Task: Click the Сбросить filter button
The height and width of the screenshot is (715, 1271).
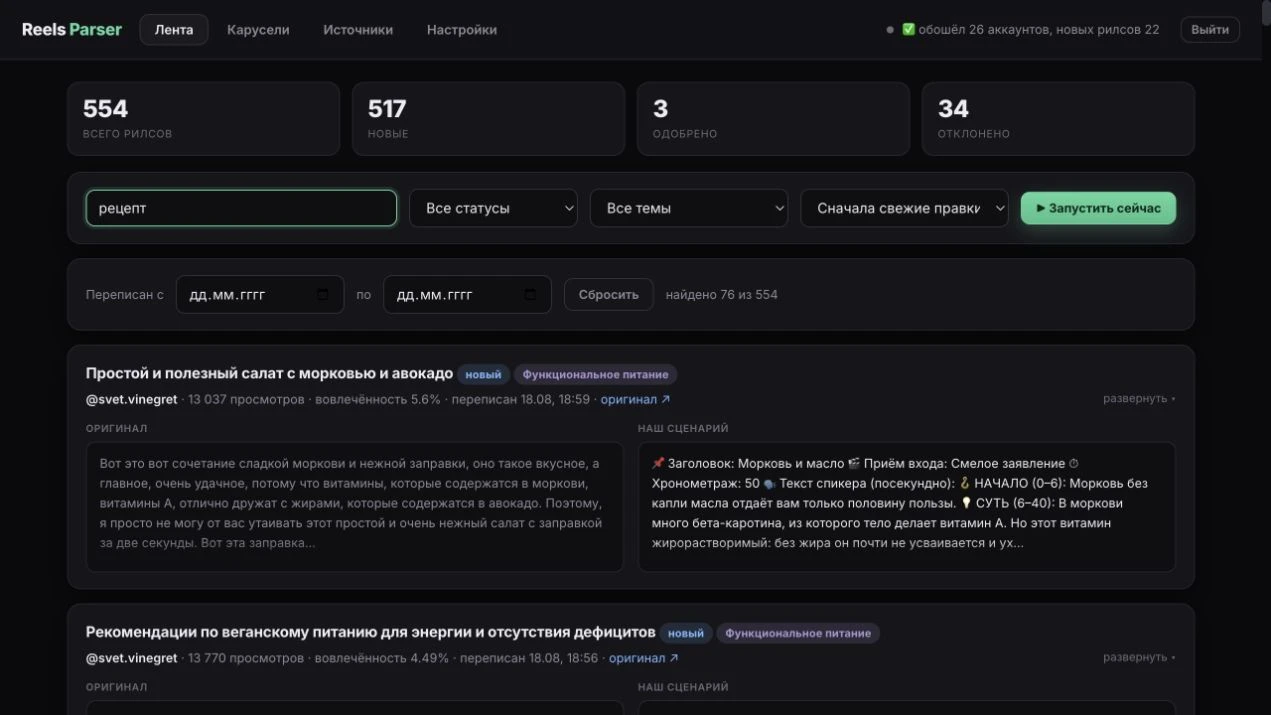Action: point(608,295)
